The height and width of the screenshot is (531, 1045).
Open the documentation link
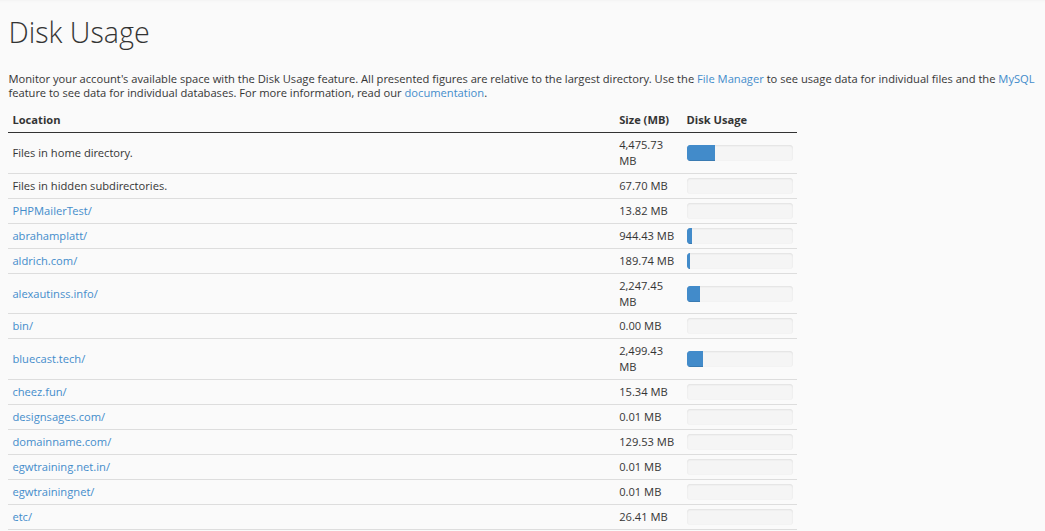click(x=444, y=93)
